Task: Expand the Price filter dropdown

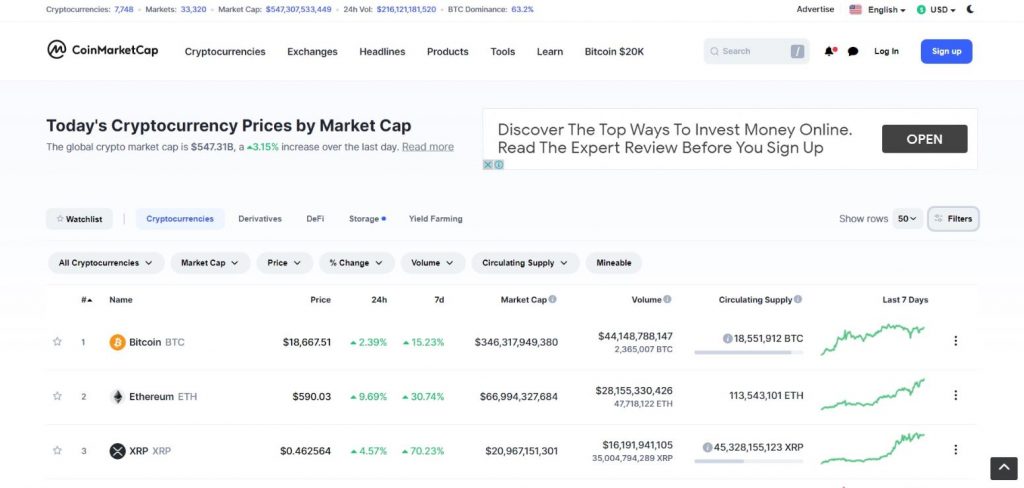Action: 285,263
